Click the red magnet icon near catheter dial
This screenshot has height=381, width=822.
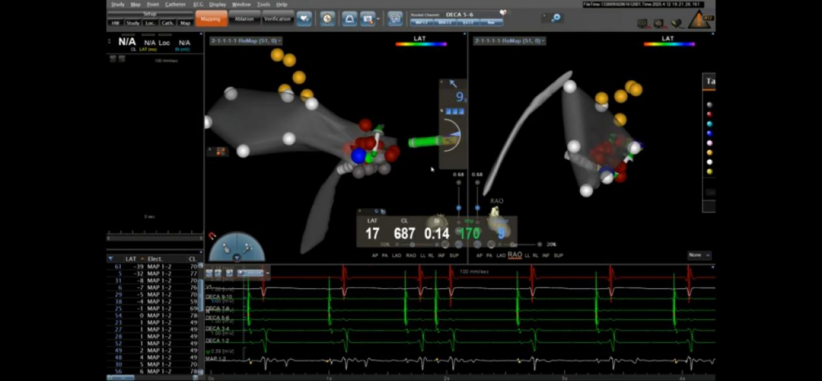[212, 236]
